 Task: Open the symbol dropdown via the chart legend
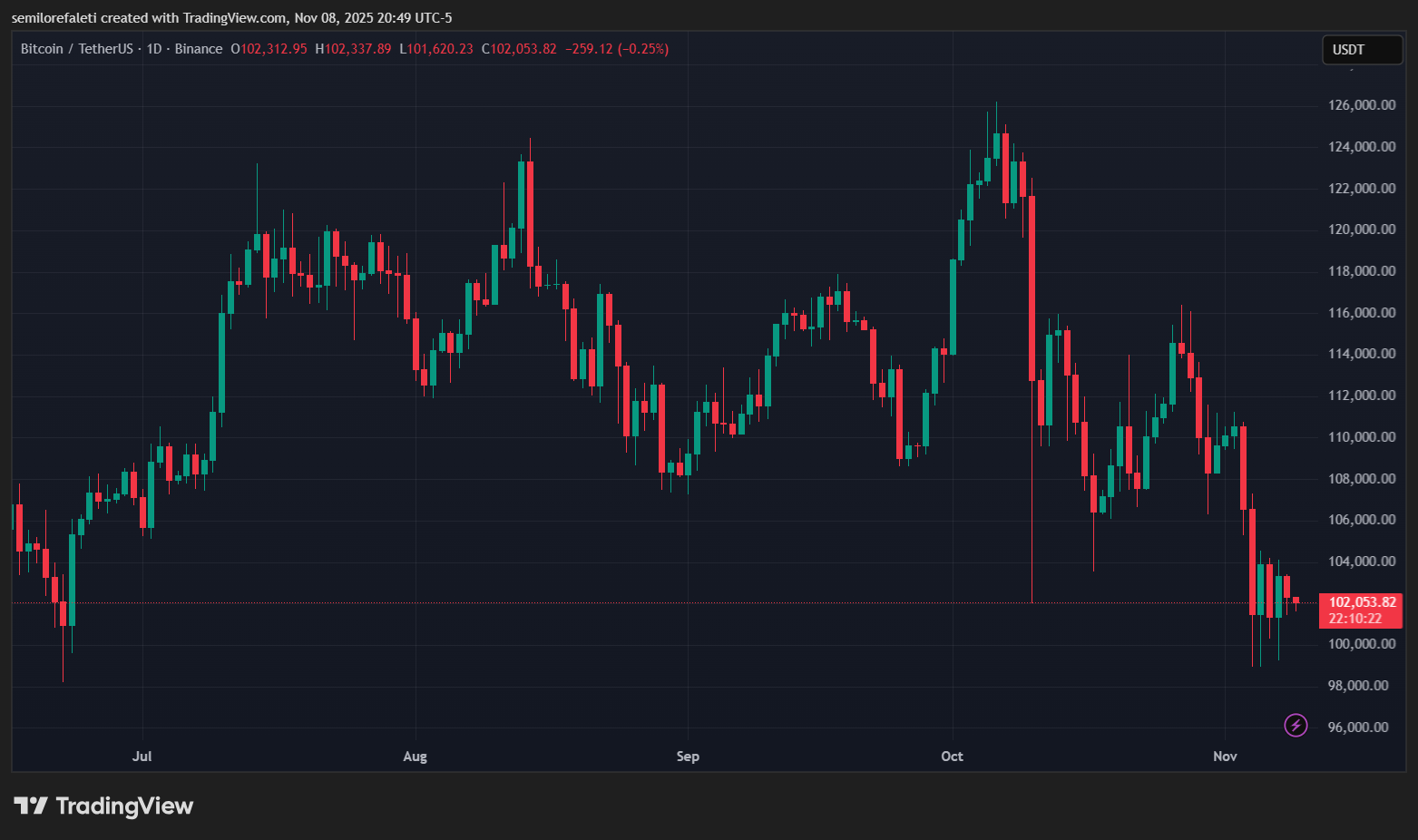[77, 49]
